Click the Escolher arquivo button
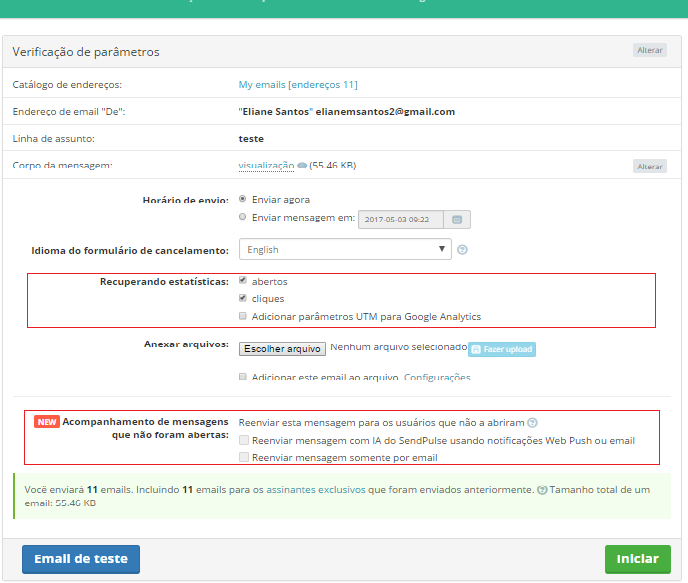This screenshot has height=583, width=688. pyautogui.click(x=282, y=349)
